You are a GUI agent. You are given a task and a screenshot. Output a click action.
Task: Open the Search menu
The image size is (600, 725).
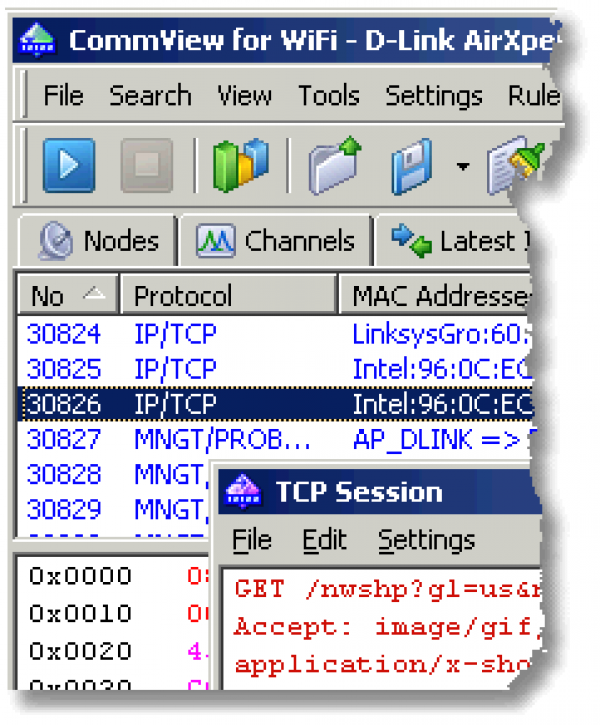coord(150,96)
